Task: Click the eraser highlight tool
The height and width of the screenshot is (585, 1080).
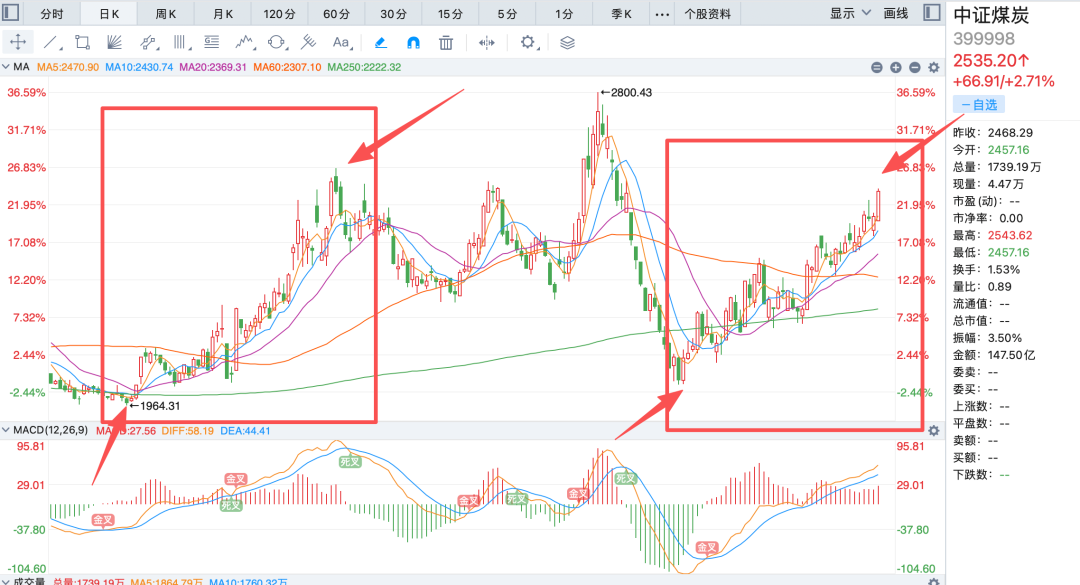Action: click(x=381, y=43)
